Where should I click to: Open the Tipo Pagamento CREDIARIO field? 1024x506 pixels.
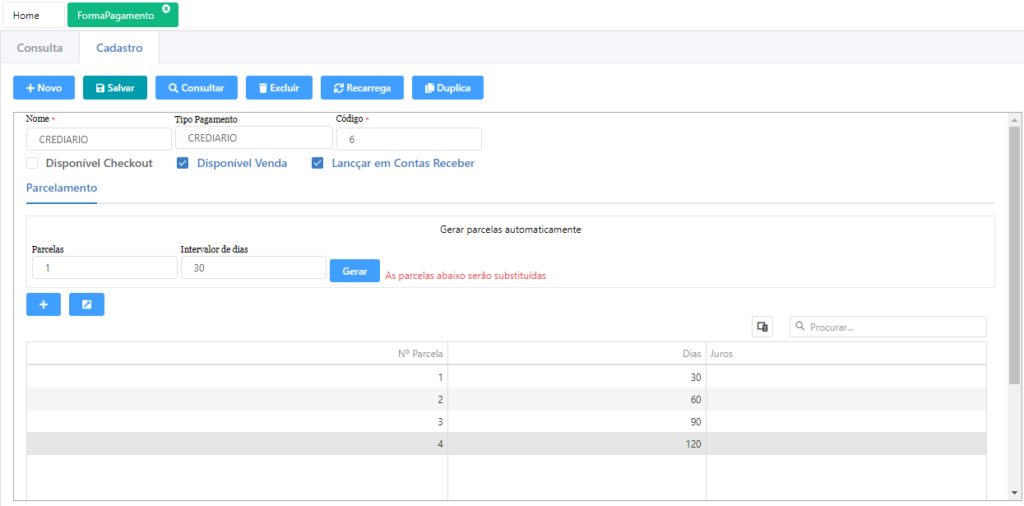(x=252, y=139)
